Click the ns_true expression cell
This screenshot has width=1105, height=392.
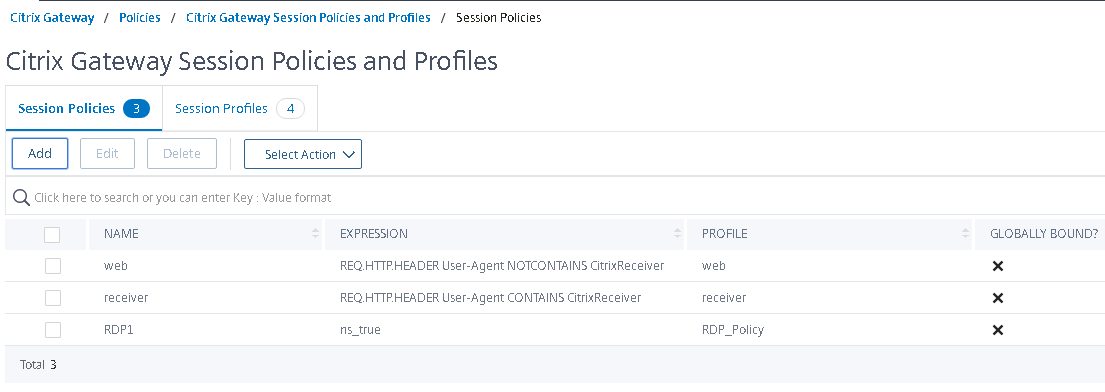click(x=360, y=329)
